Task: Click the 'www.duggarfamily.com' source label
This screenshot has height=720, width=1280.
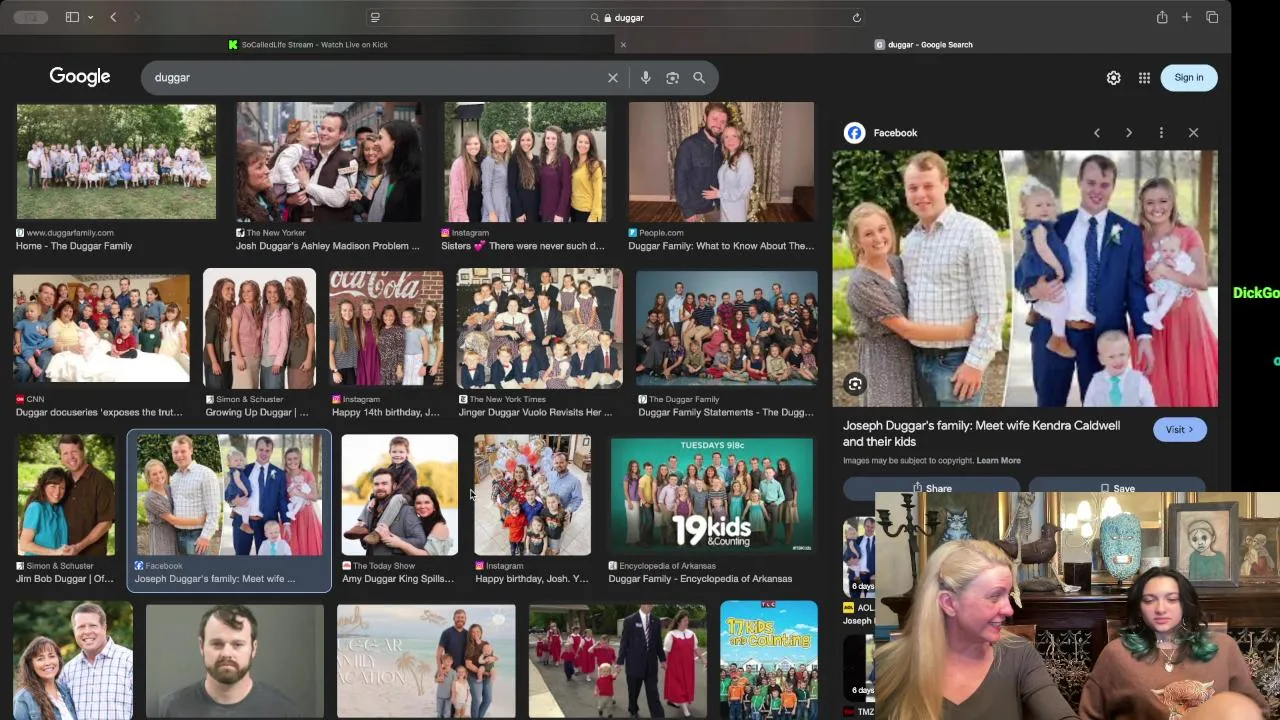Action: [70, 233]
